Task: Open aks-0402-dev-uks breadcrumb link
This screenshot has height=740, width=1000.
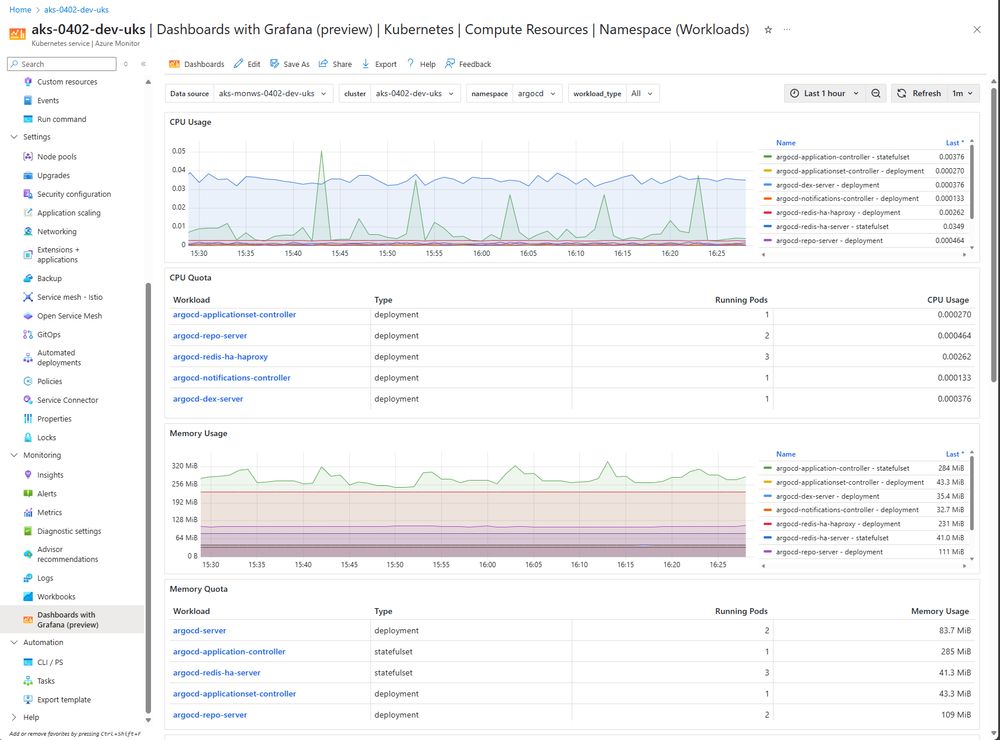Action: coord(76,10)
